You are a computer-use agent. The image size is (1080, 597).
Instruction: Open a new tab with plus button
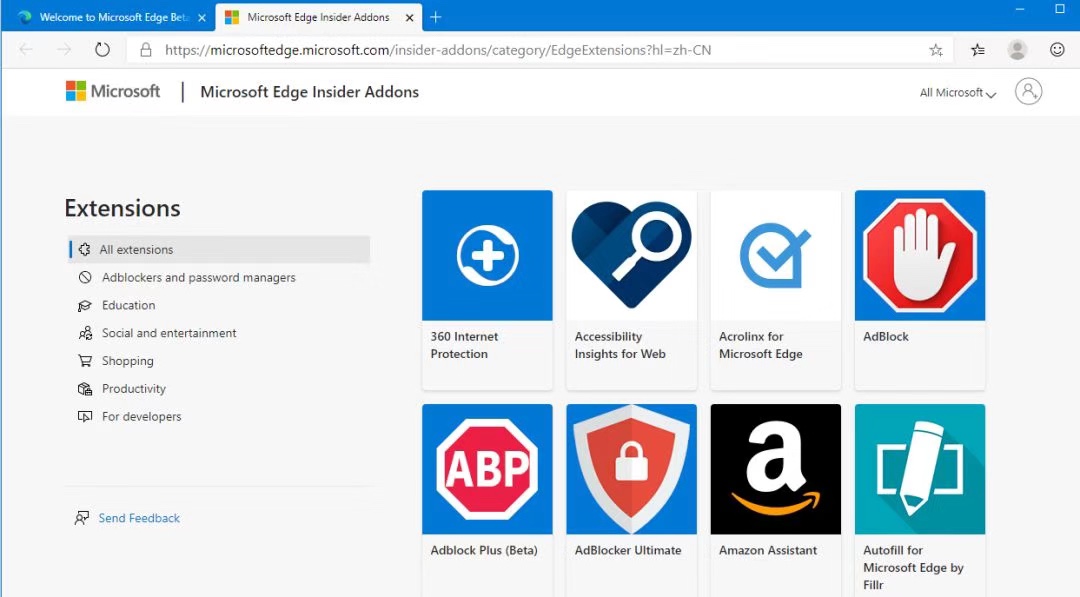pos(435,17)
